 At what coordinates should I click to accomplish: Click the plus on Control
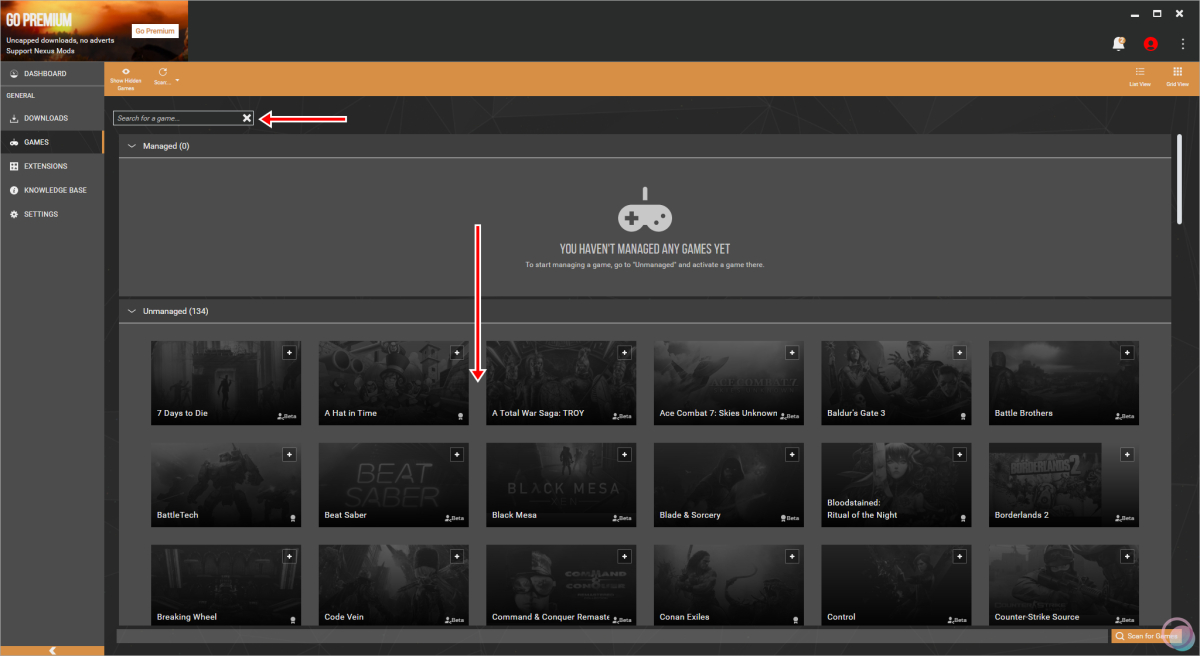[960, 556]
